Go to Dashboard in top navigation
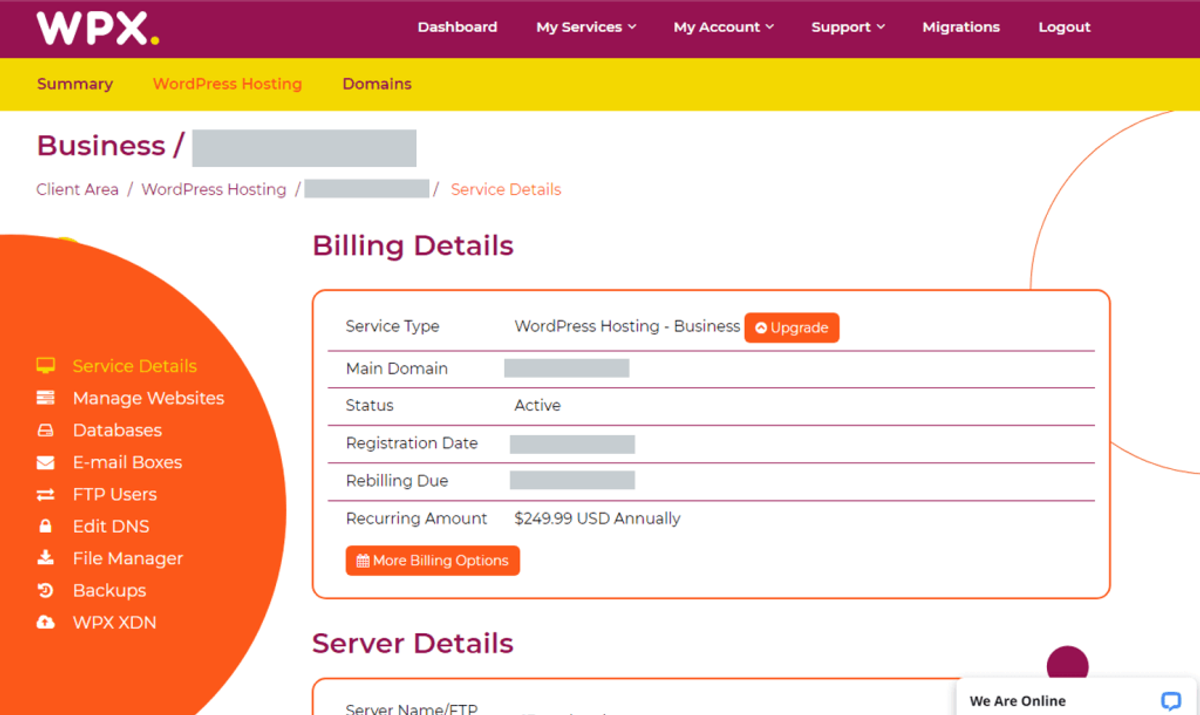Viewport: 1200px width, 715px height. [x=457, y=27]
